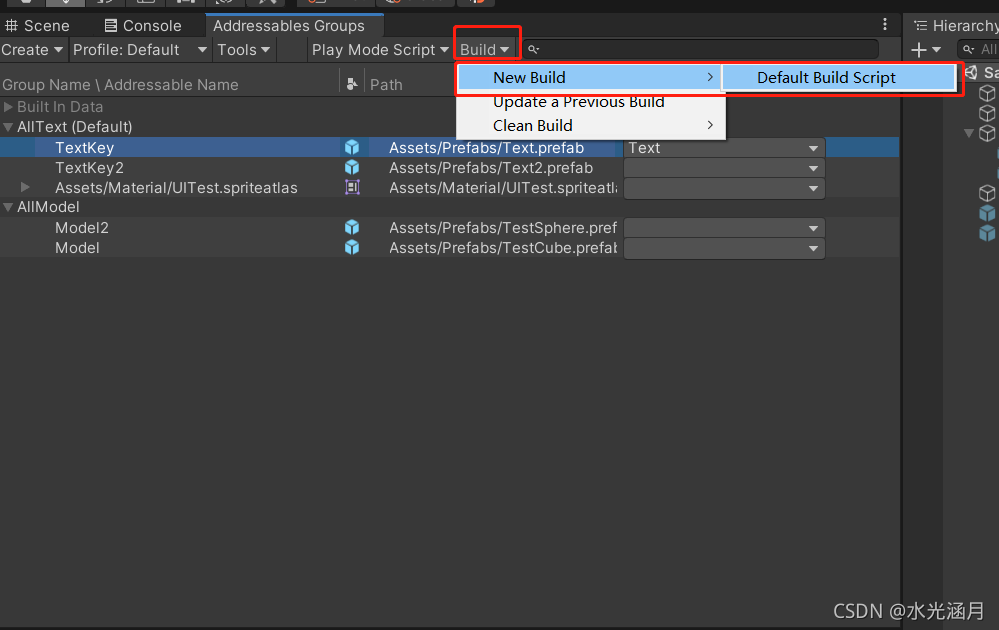The height and width of the screenshot is (630, 999).
Task: Open the Tools dropdown menu
Action: pos(244,50)
